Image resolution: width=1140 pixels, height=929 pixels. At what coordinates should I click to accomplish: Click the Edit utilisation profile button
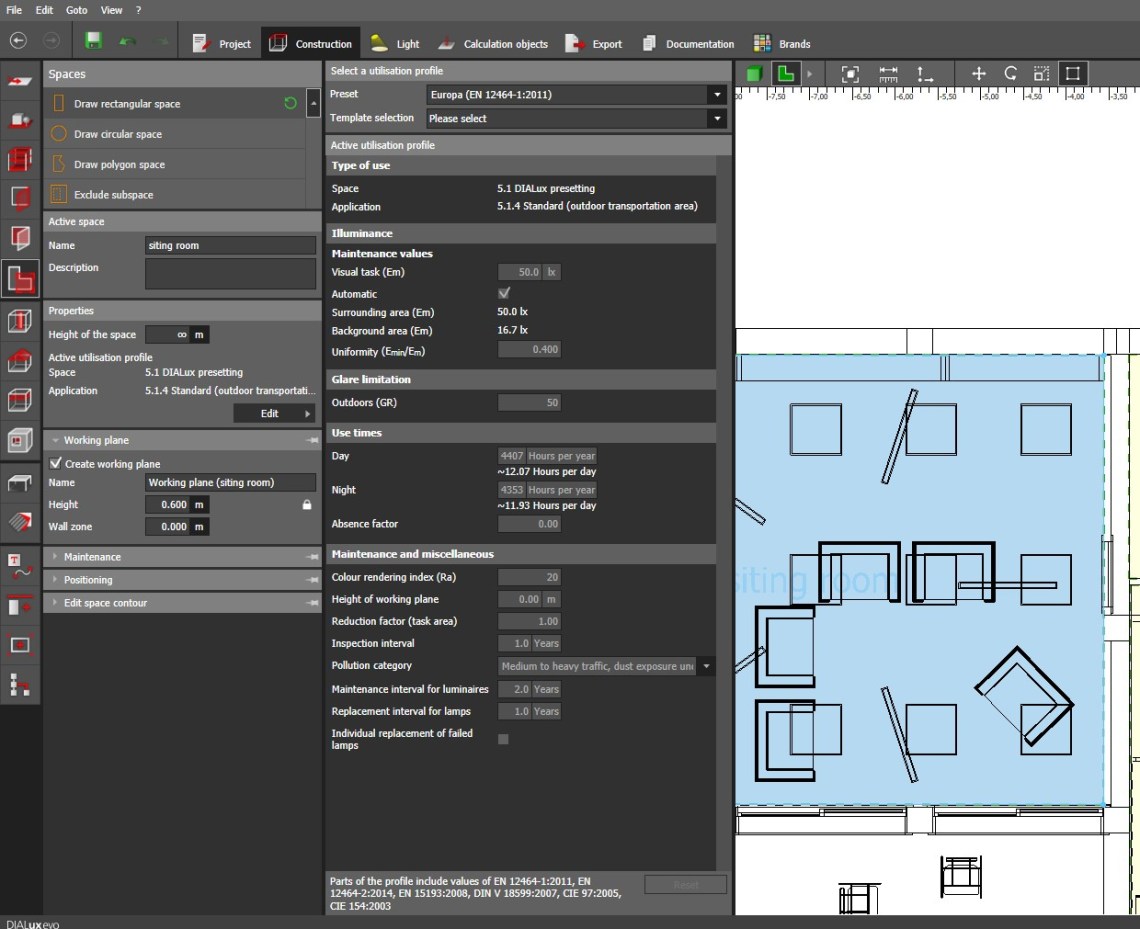tap(274, 414)
